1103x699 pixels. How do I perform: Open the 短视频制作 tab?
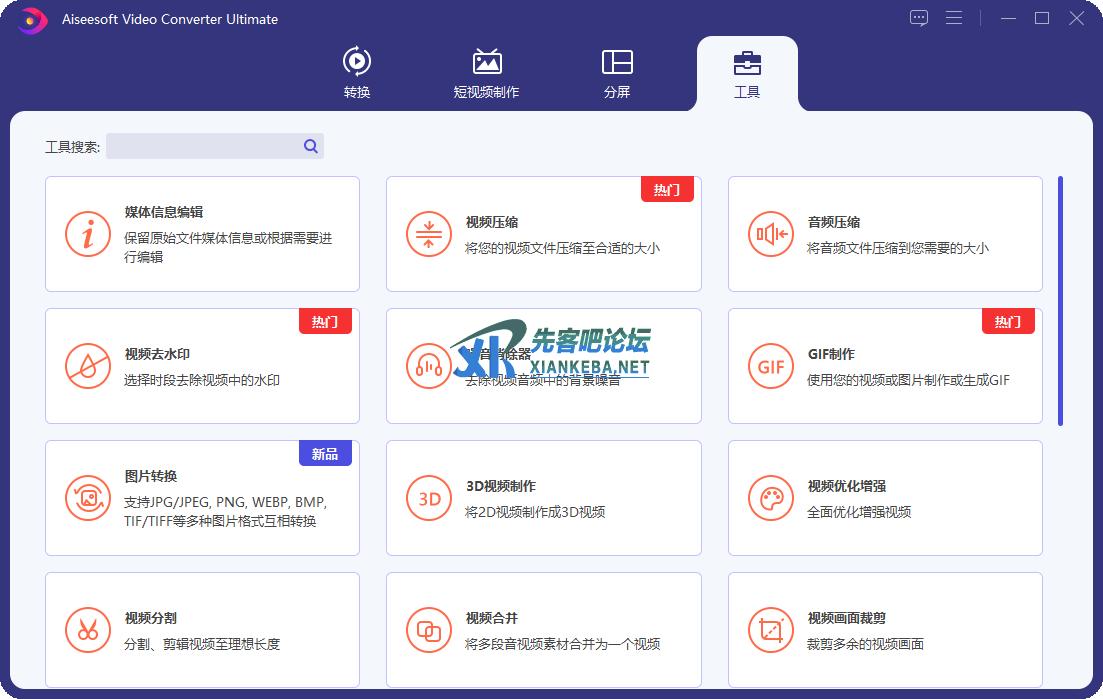[x=486, y=73]
